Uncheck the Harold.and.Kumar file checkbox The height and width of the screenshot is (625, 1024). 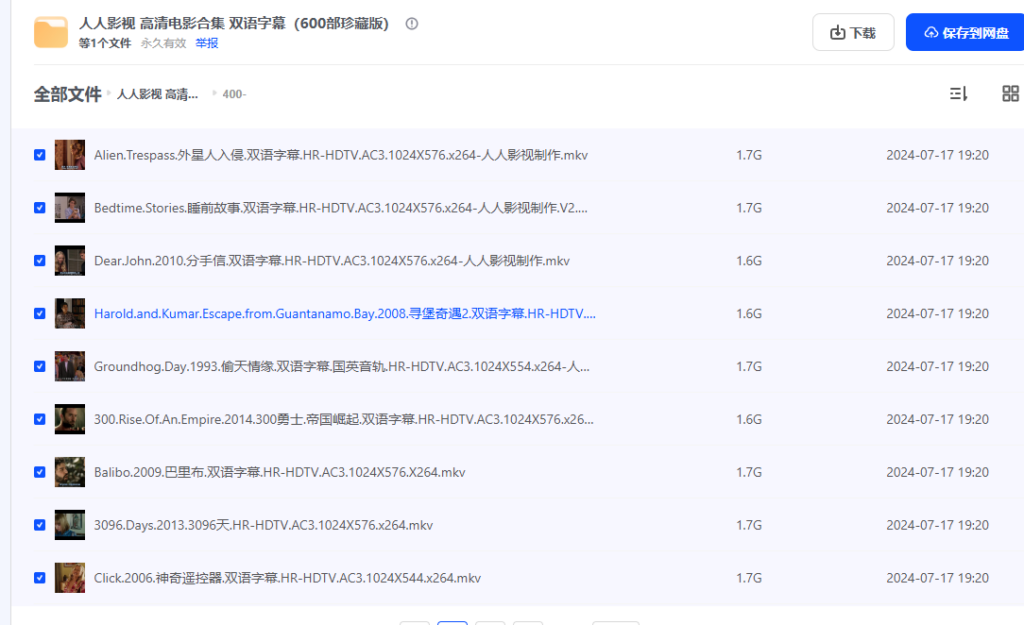click(x=40, y=313)
